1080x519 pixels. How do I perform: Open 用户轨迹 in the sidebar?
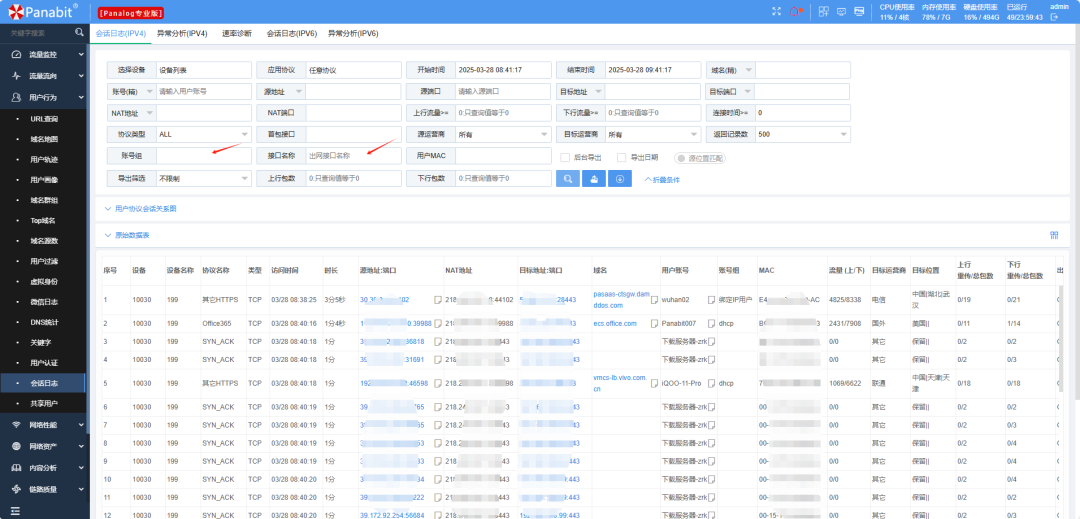click(44, 160)
